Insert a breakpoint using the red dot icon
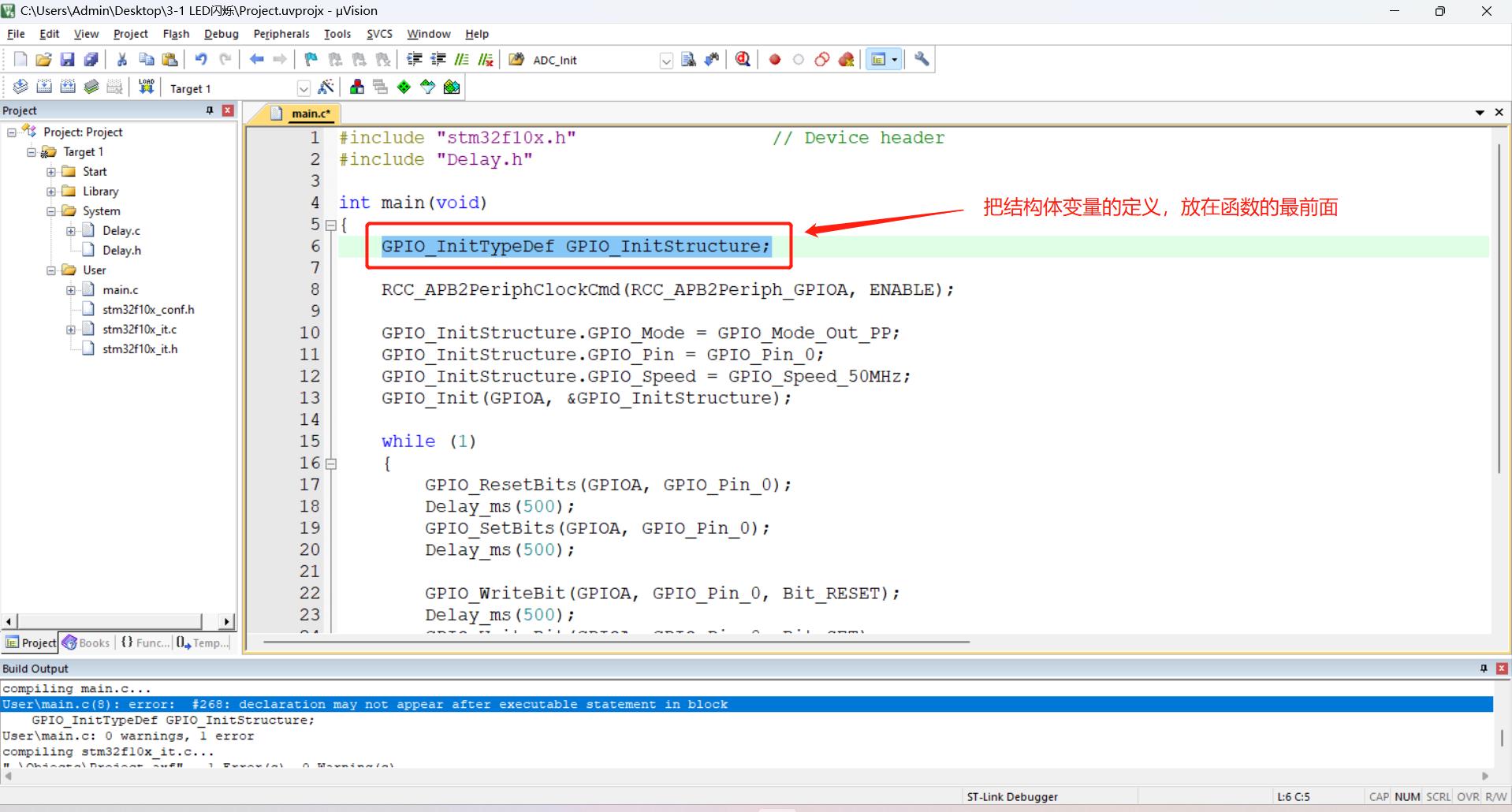 tap(775, 60)
